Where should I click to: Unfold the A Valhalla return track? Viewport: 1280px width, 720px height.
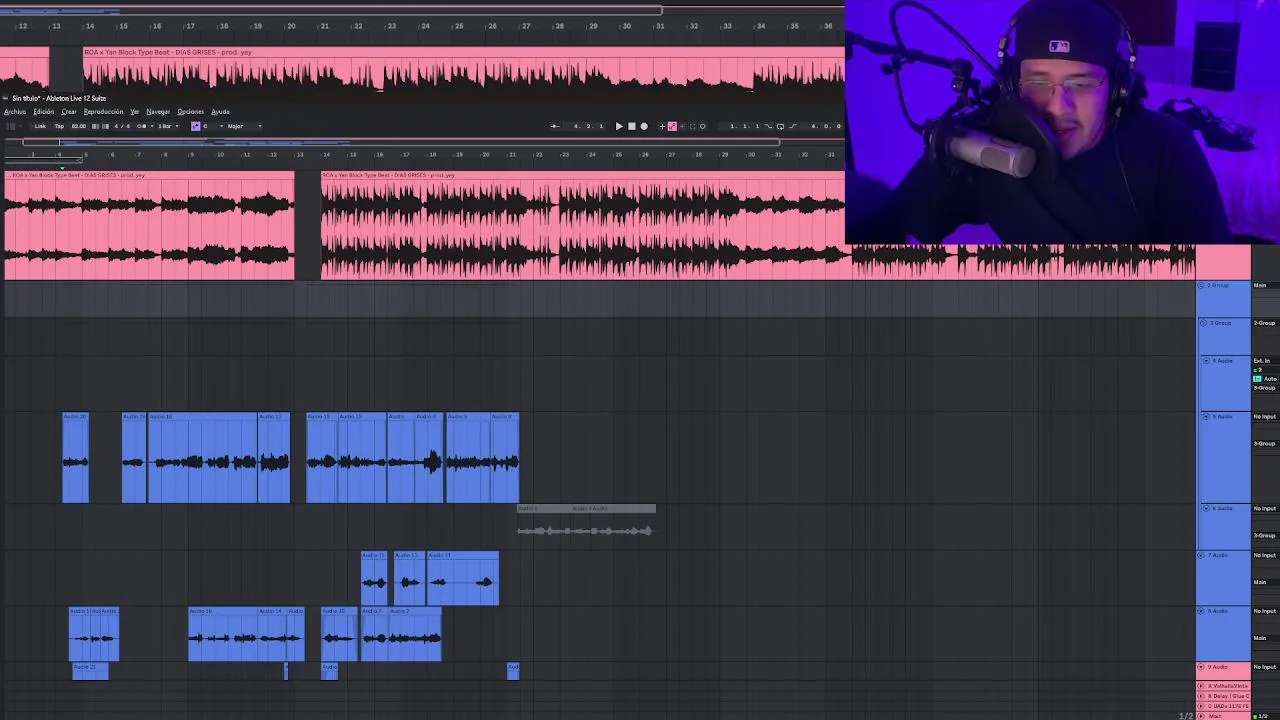[x=1201, y=686]
